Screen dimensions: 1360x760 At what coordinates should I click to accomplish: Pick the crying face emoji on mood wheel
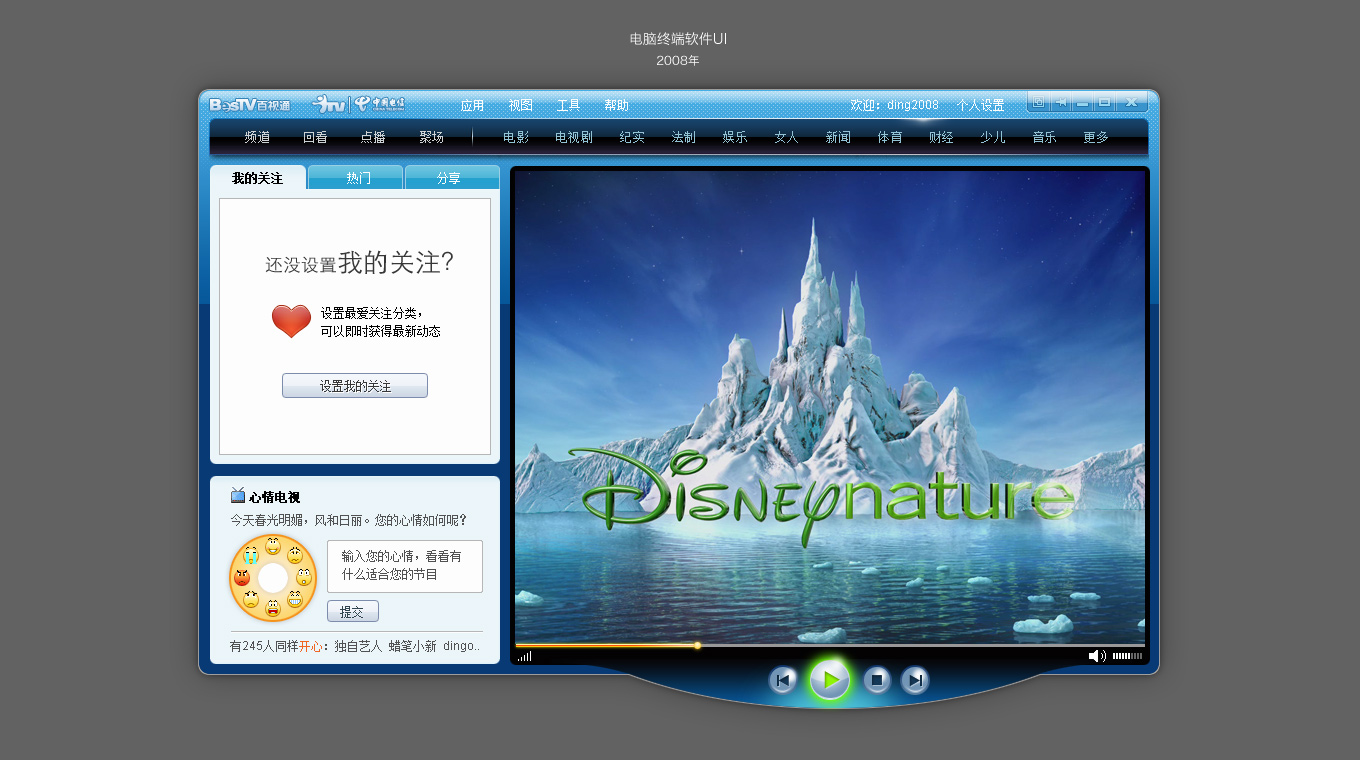tap(249, 555)
